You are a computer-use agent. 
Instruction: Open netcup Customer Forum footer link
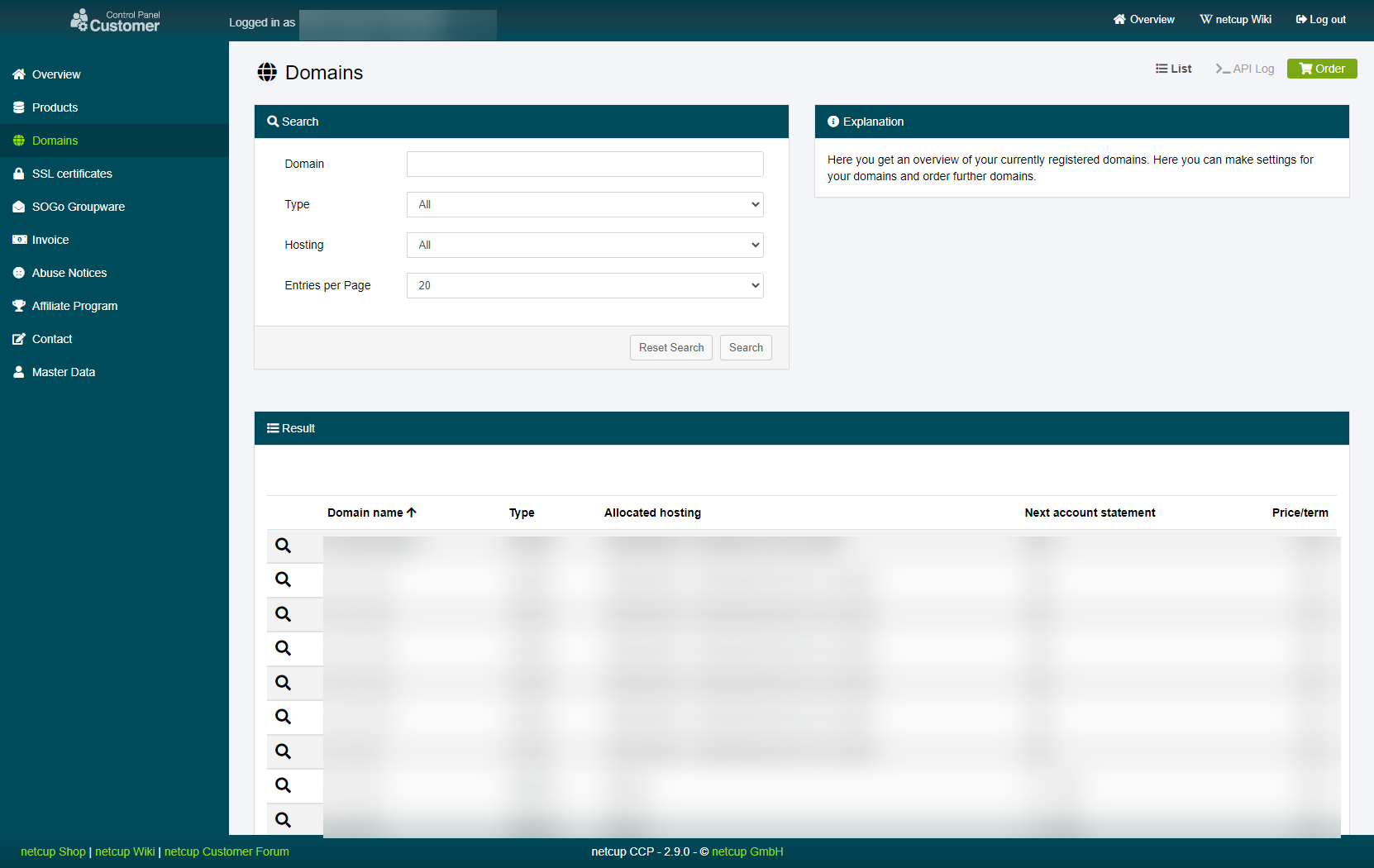227,851
